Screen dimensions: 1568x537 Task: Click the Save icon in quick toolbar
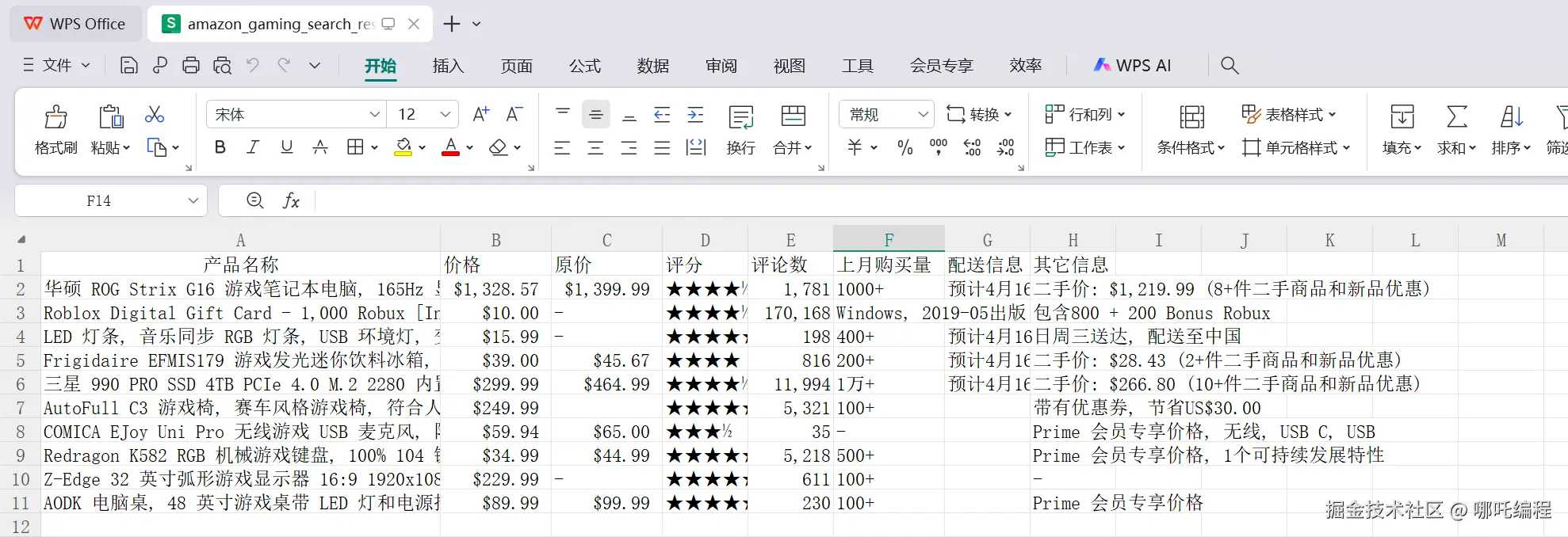[129, 66]
